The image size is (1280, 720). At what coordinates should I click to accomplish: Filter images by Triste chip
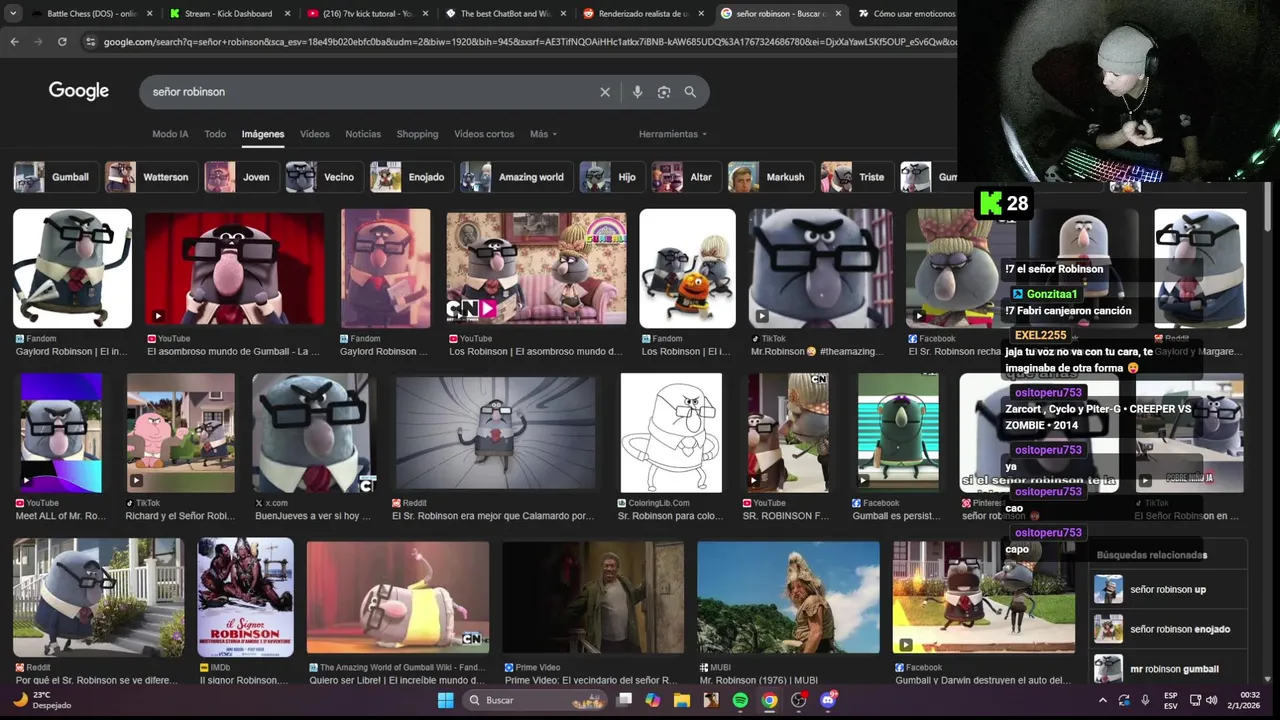857,177
